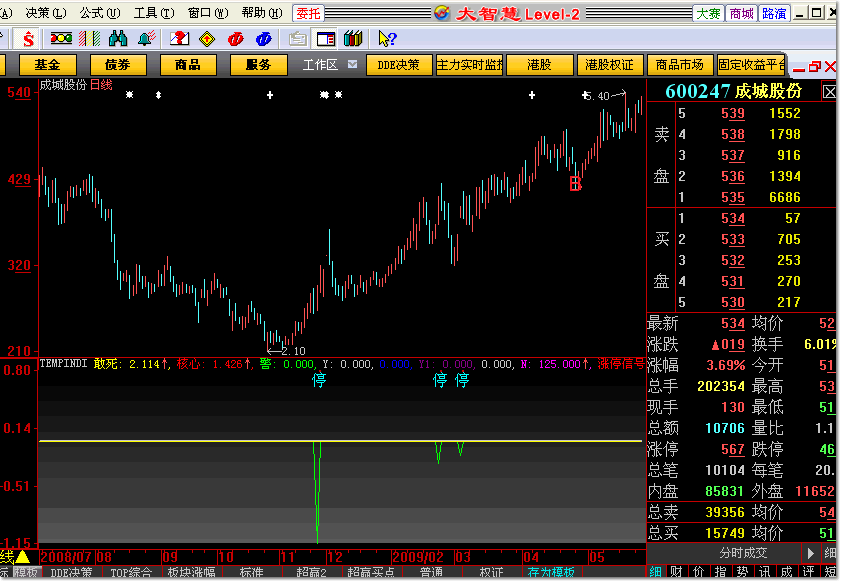
Task: Click the context help arrow-question icon
Action: (x=387, y=39)
